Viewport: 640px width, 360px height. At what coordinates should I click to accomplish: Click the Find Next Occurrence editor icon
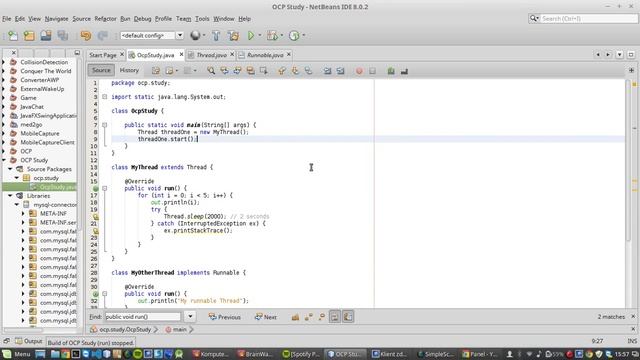point(237,71)
